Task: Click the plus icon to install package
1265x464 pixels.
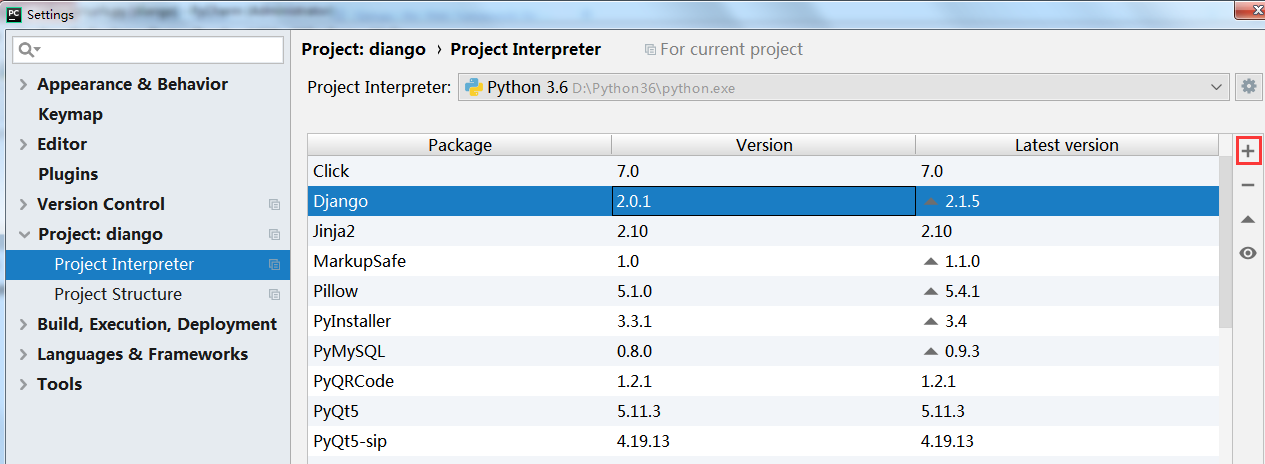Action: [x=1248, y=151]
